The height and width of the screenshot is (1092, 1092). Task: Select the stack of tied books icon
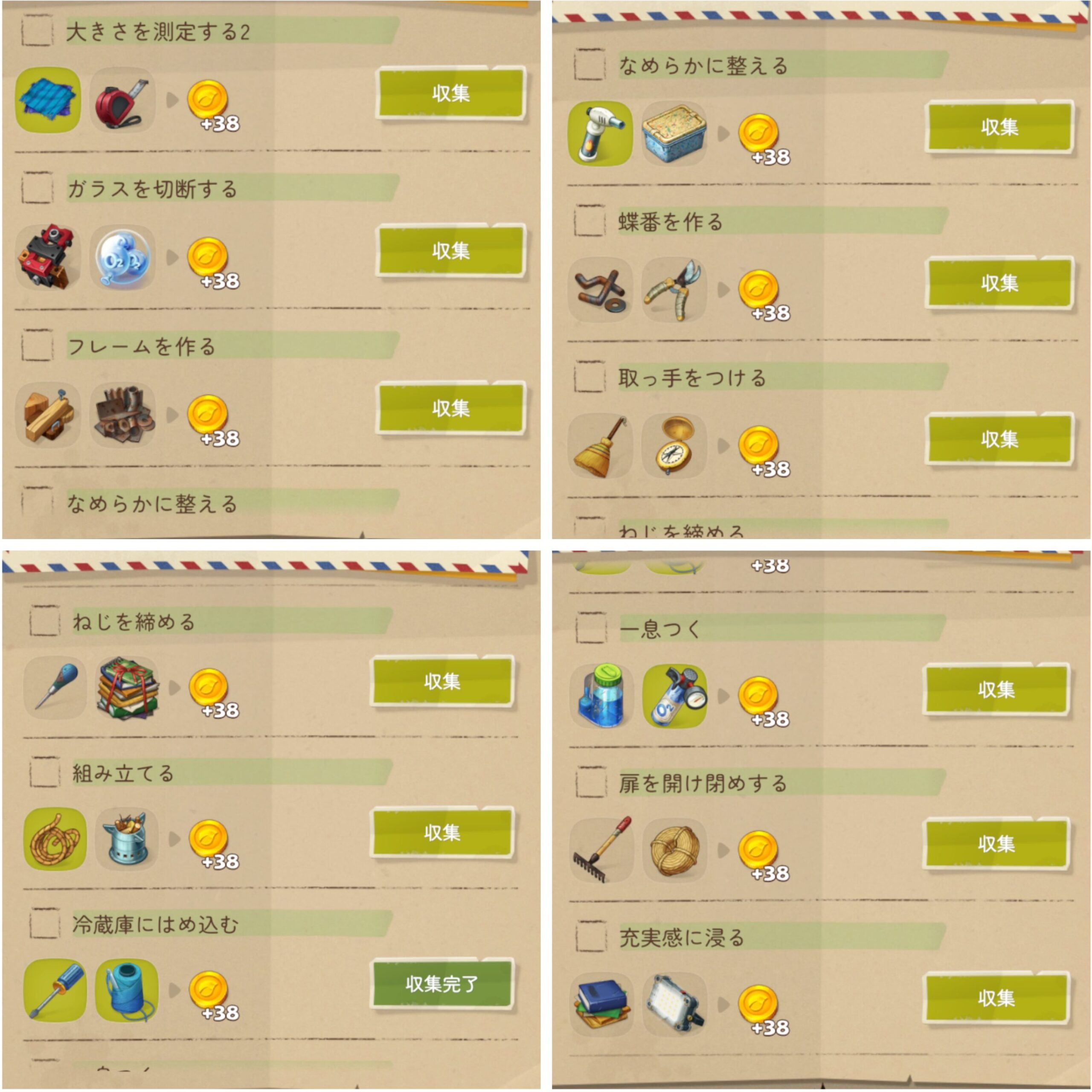(x=127, y=688)
